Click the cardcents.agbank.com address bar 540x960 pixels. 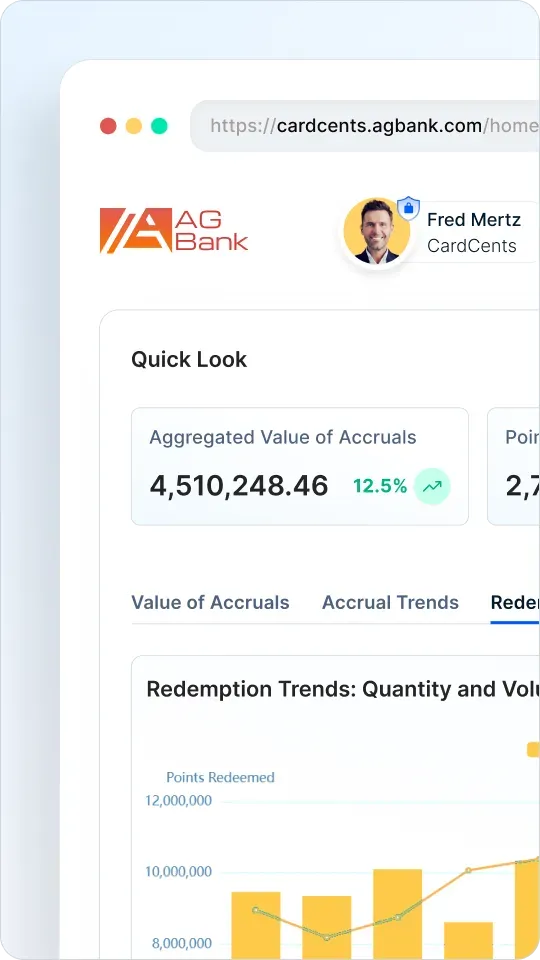coord(366,126)
